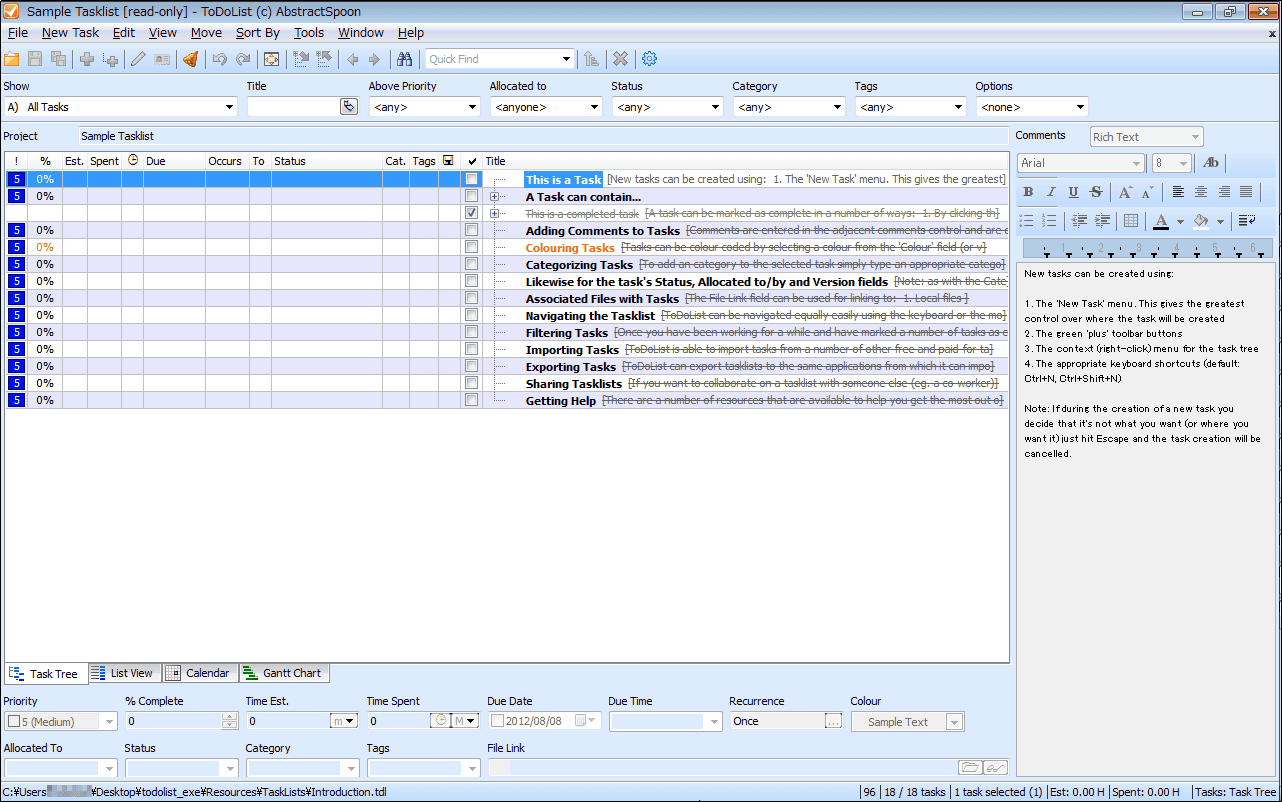Screen dimensions: 1282x802
Task: Click the Save Tasklist floppy disk icon
Action: coord(35,59)
